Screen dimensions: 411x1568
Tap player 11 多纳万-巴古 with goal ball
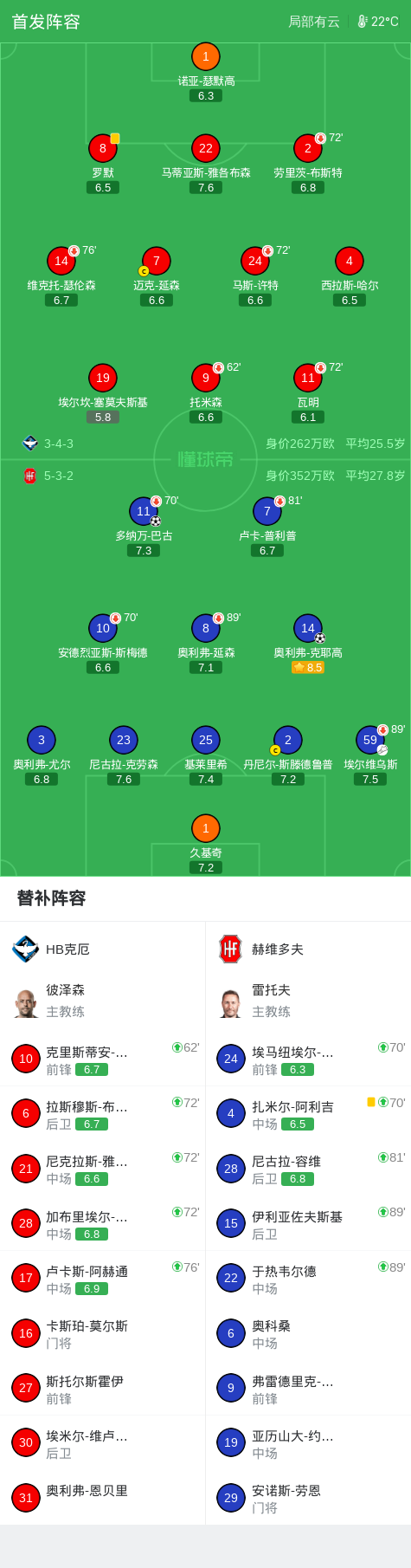tap(144, 511)
